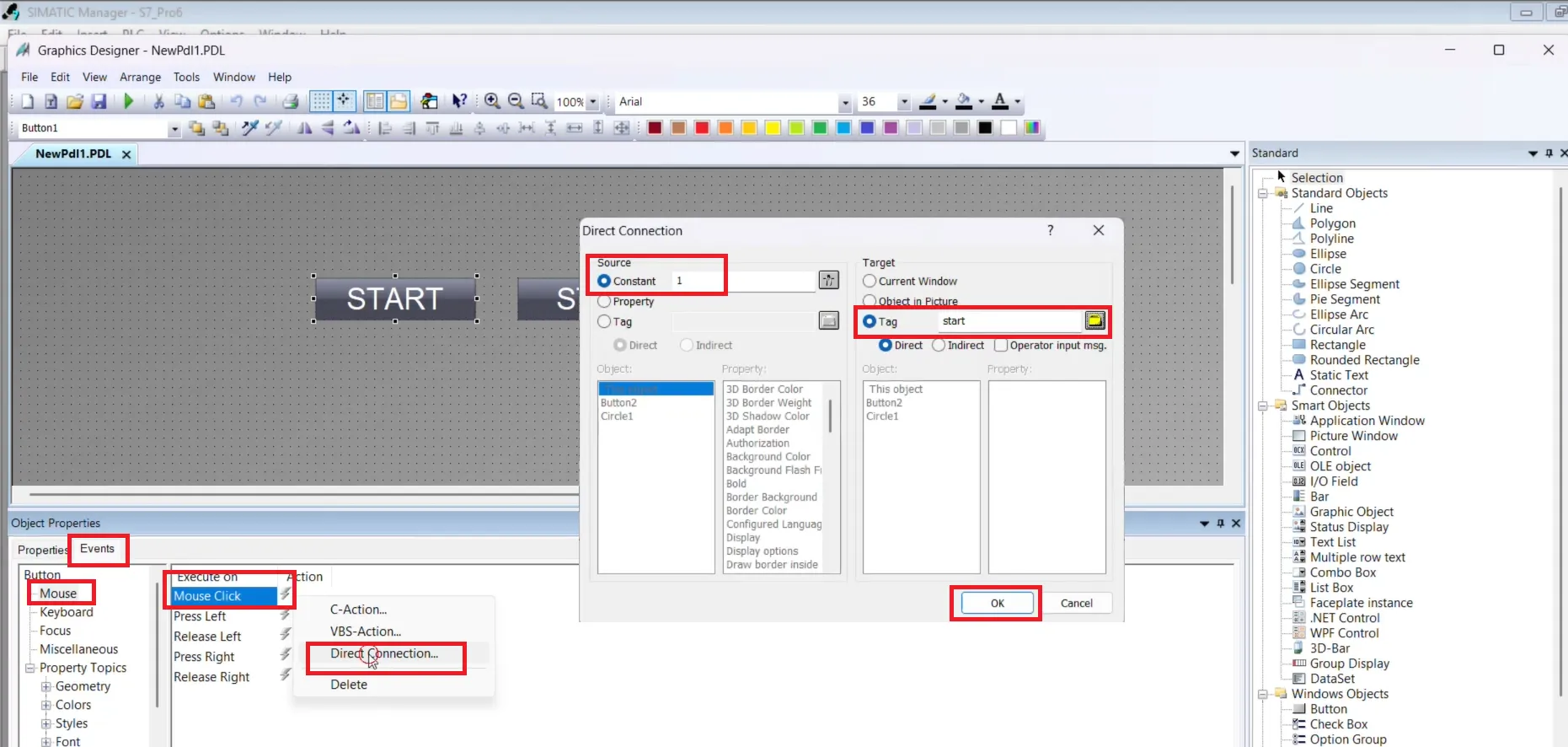Image resolution: width=1568 pixels, height=747 pixels.
Task: Click the zoom area selection icon
Action: tap(540, 101)
